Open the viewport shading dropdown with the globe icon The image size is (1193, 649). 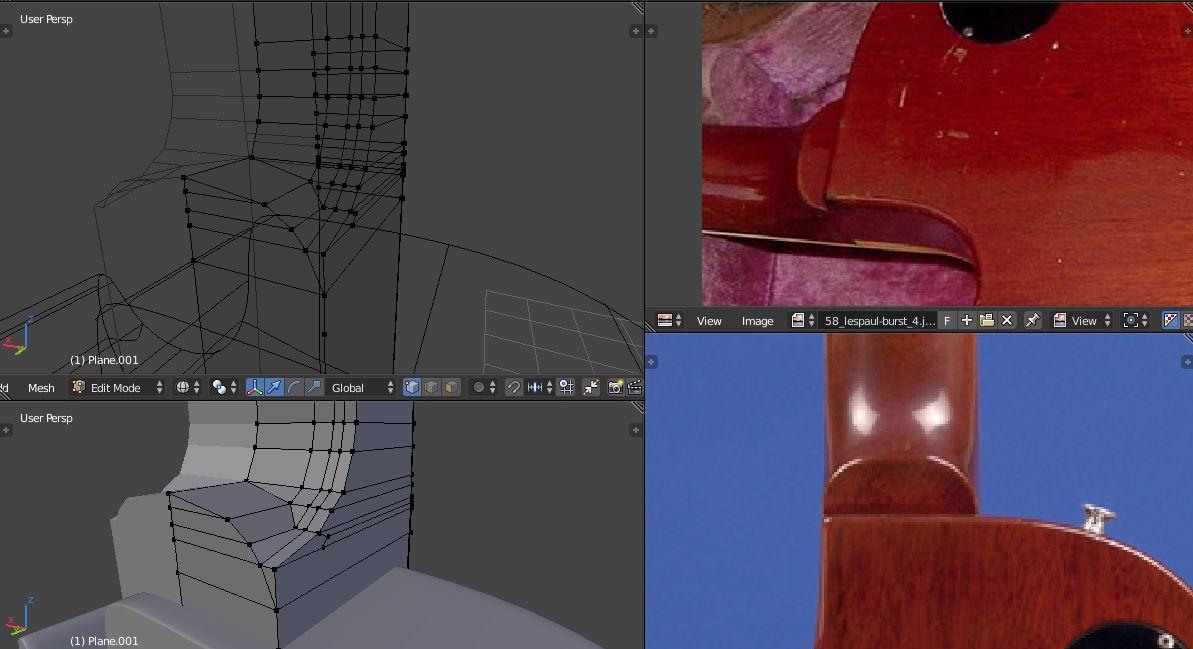click(188, 387)
